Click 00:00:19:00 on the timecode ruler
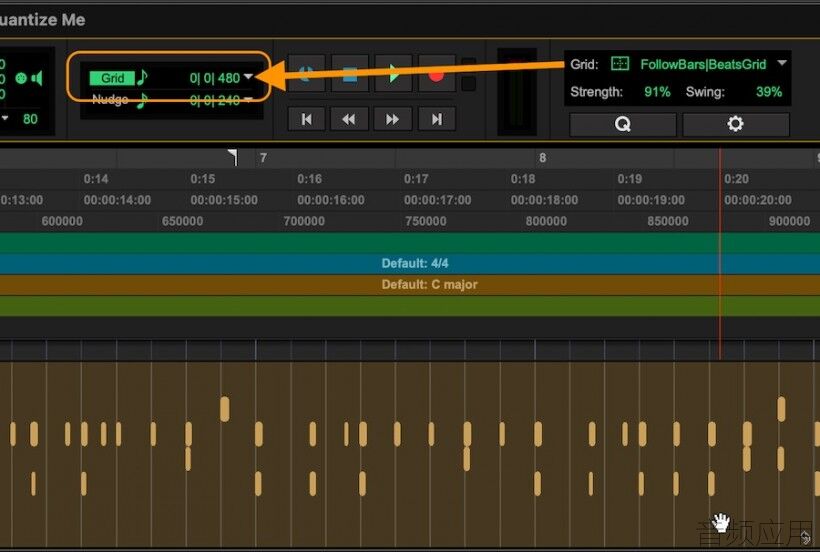 pyautogui.click(x=651, y=200)
